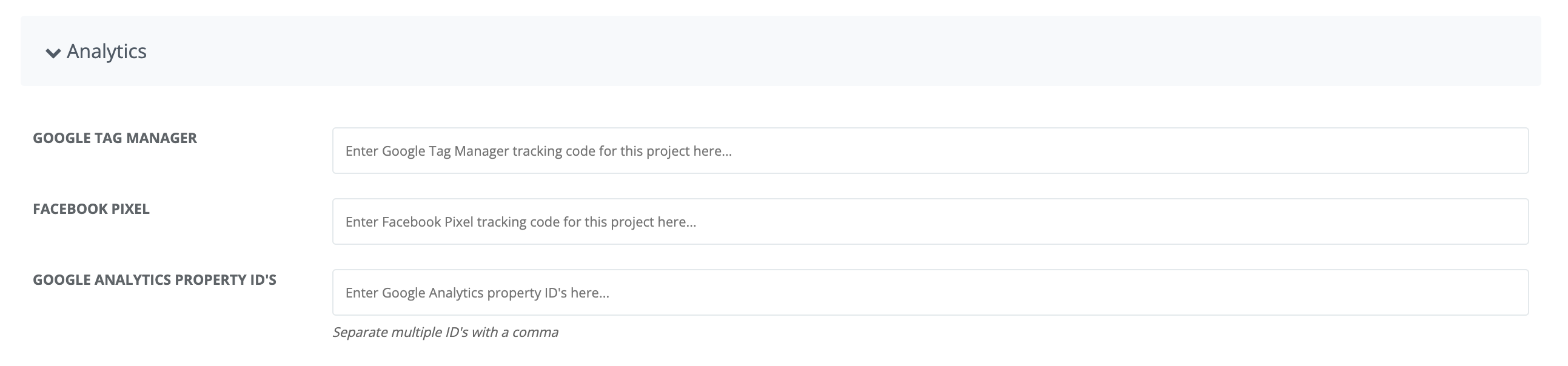The width and height of the screenshot is (1568, 366).
Task: Focus the Google Analytics property ID's field
Action: 930,293
